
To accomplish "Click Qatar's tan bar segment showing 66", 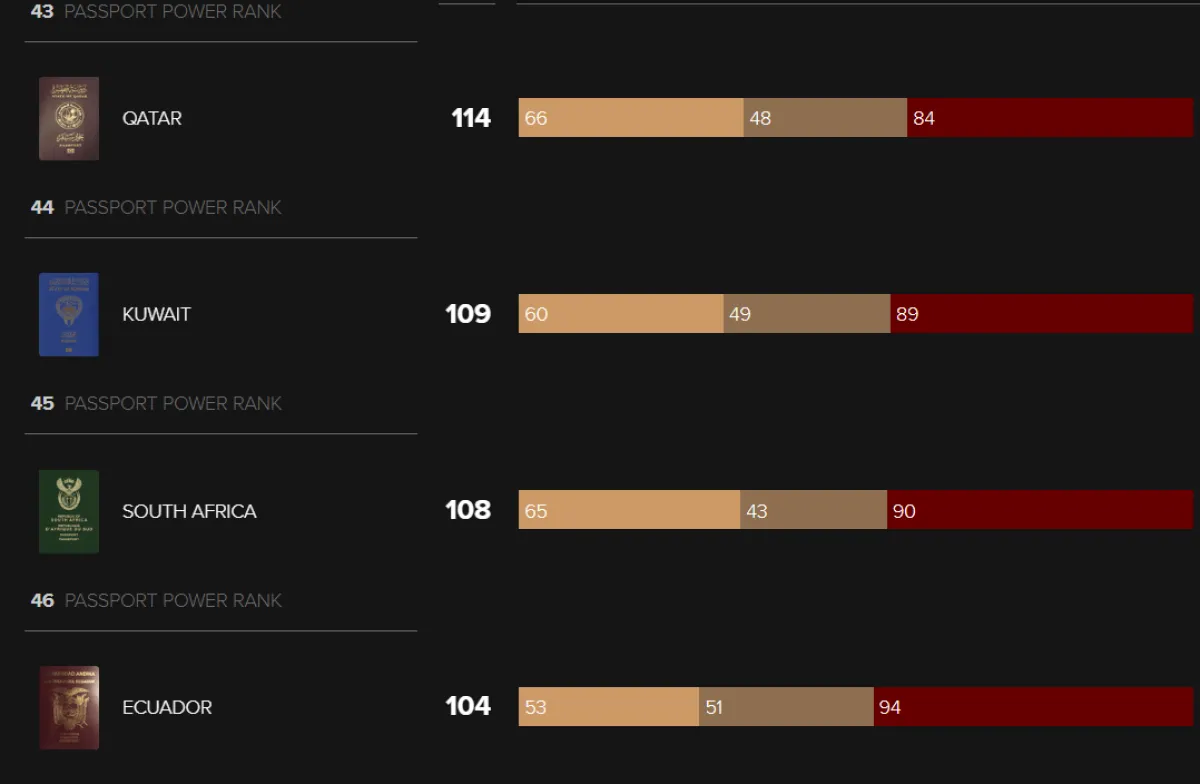I will click(631, 118).
